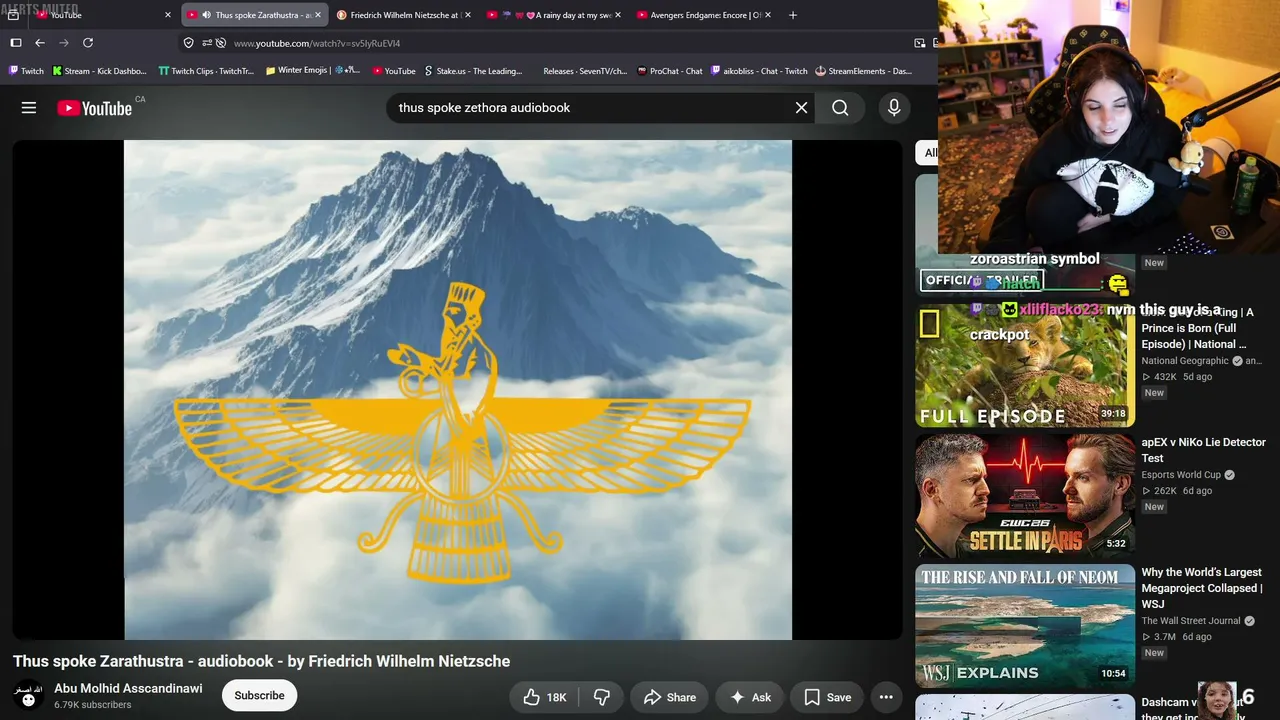1280x720 pixels.
Task: Open Abu Molhid Asscandinawi channel name link
Action: [128, 688]
